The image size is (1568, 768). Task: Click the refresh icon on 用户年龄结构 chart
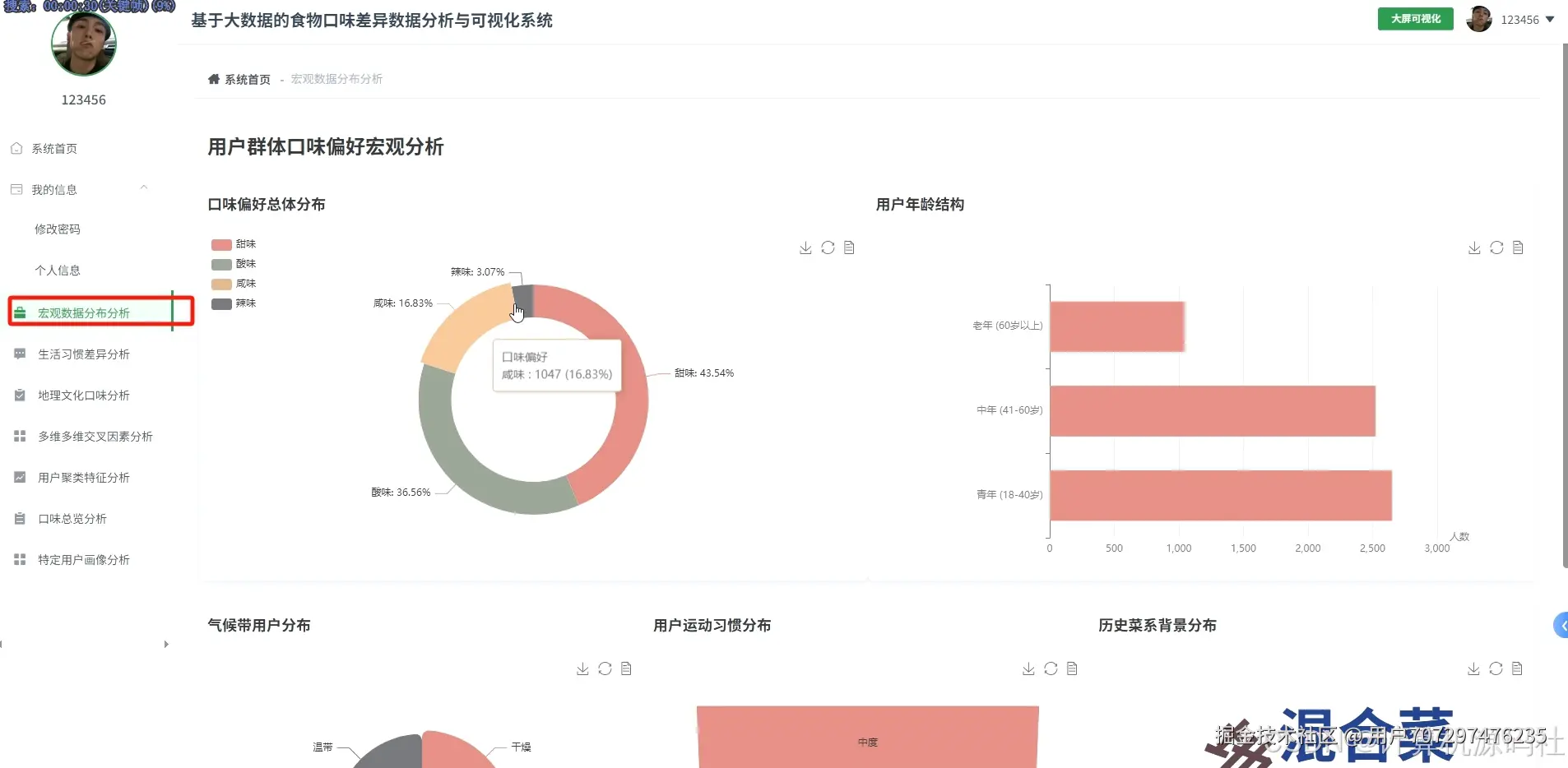[1496, 247]
